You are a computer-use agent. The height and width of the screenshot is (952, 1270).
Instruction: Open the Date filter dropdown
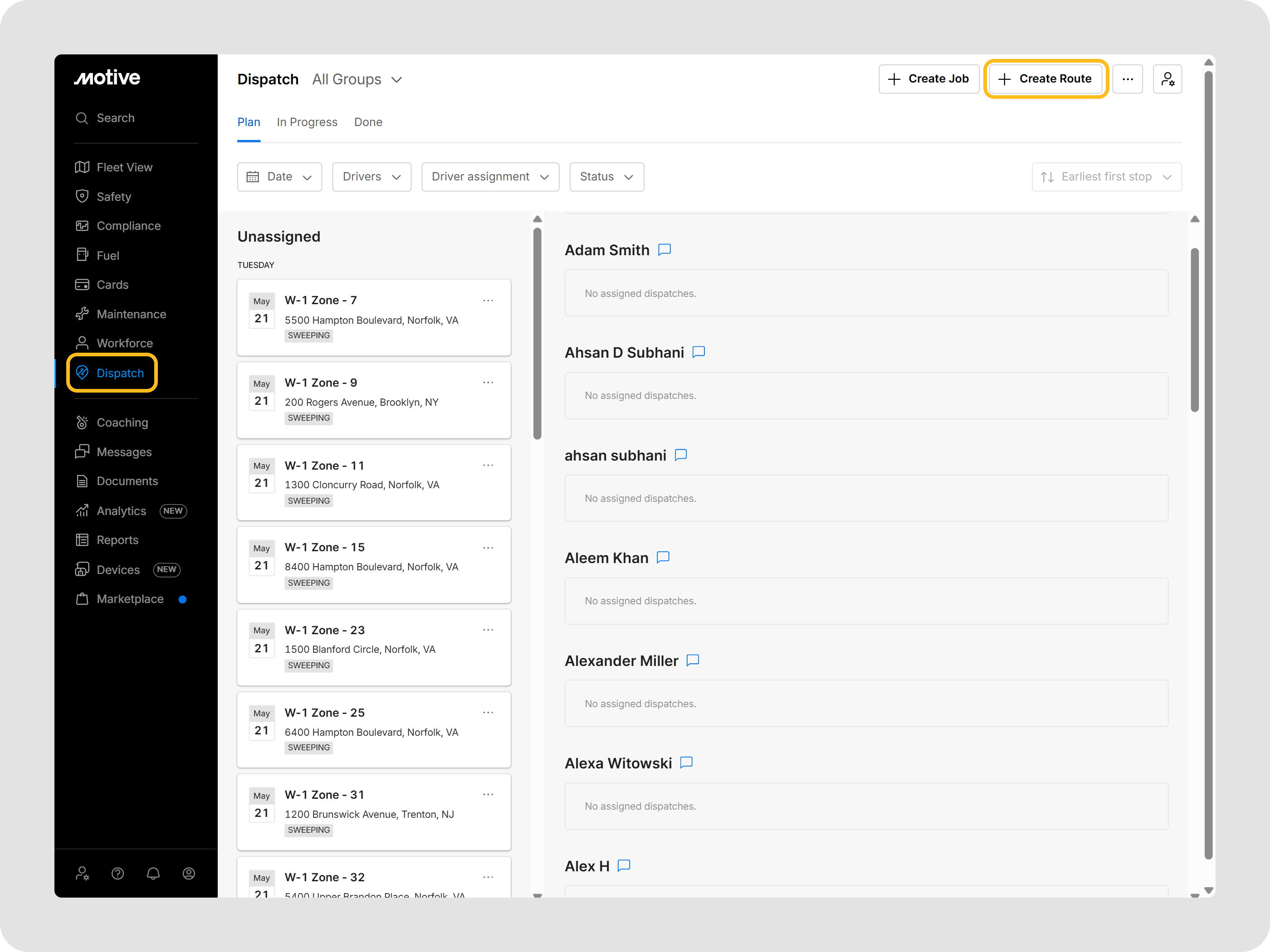[x=279, y=177]
